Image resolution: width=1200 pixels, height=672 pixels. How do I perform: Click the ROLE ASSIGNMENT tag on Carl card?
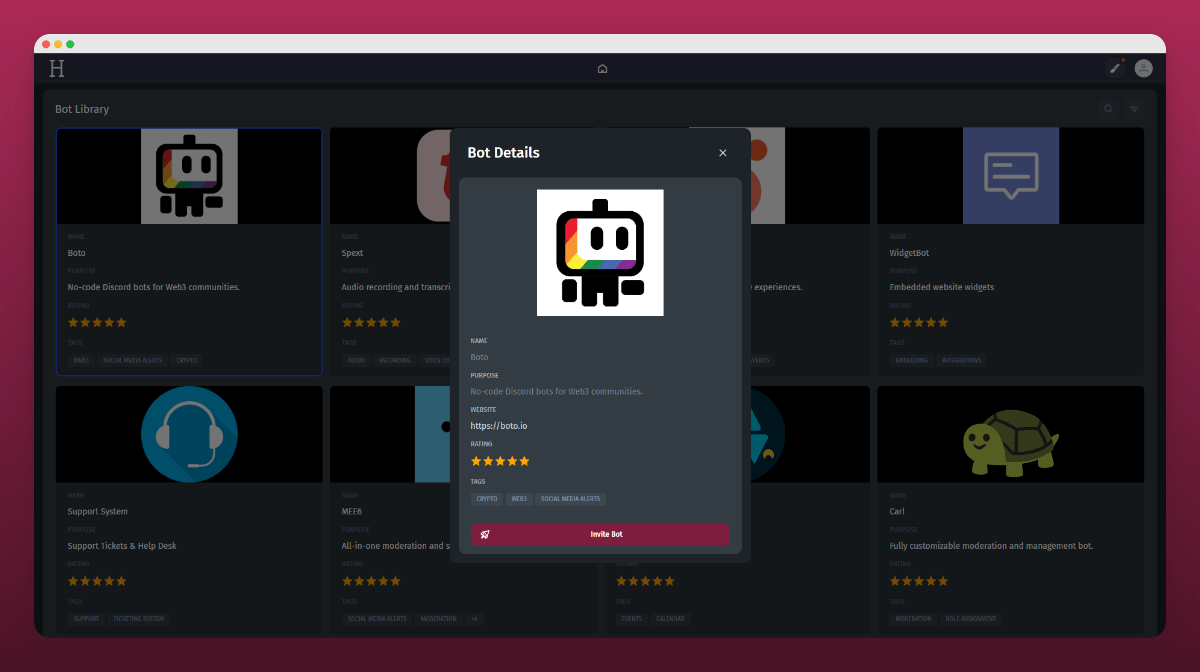[970, 619]
